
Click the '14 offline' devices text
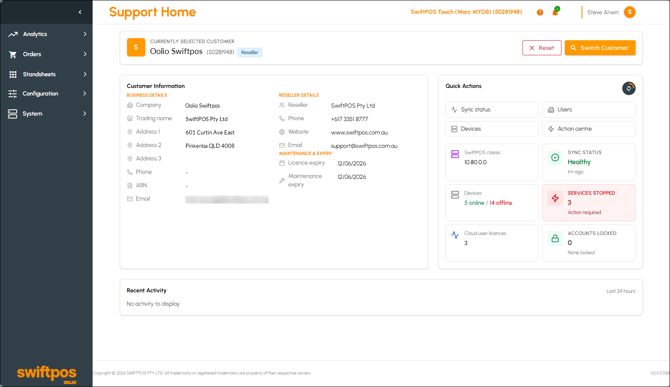[501, 203]
